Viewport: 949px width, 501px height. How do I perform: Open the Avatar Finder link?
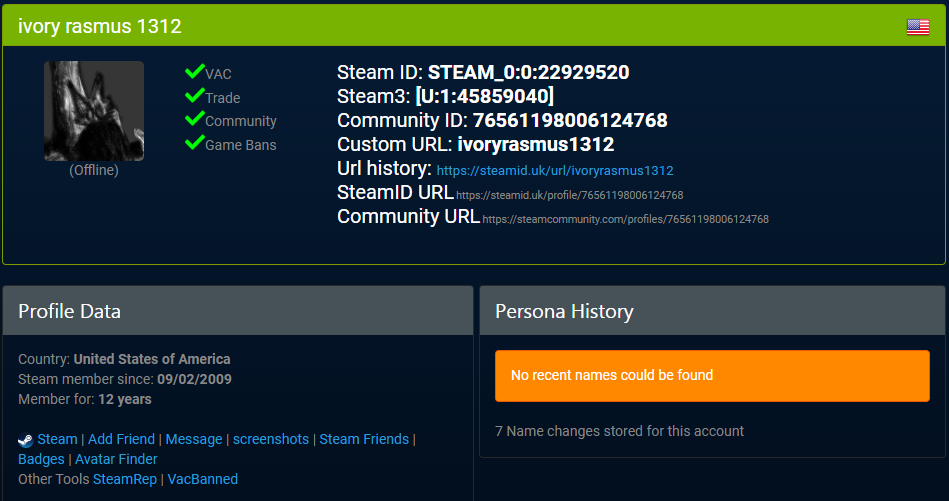(x=116, y=459)
